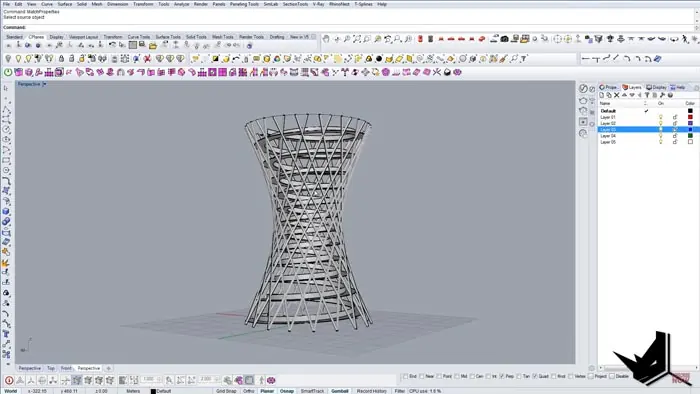700x394 pixels.
Task: Open the Layers panel tab
Action: tap(632, 87)
